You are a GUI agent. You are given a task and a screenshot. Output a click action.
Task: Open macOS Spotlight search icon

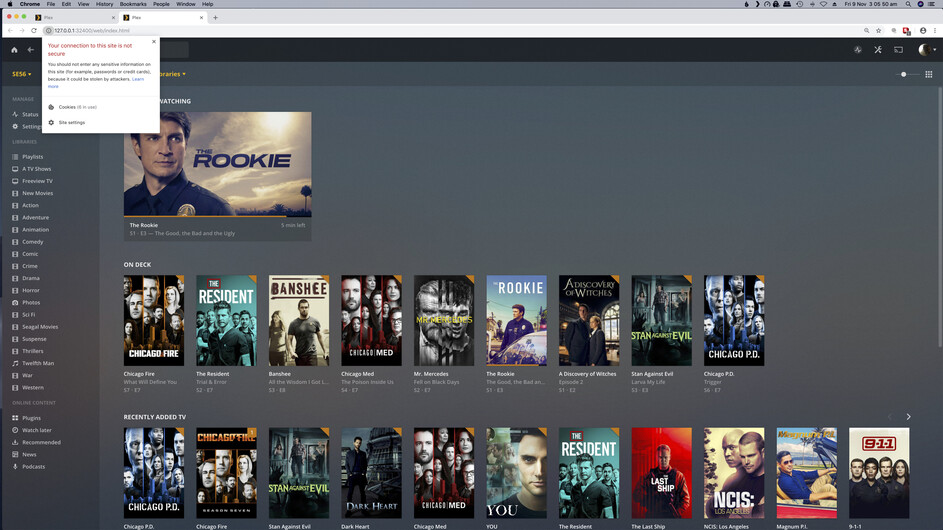click(908, 4)
